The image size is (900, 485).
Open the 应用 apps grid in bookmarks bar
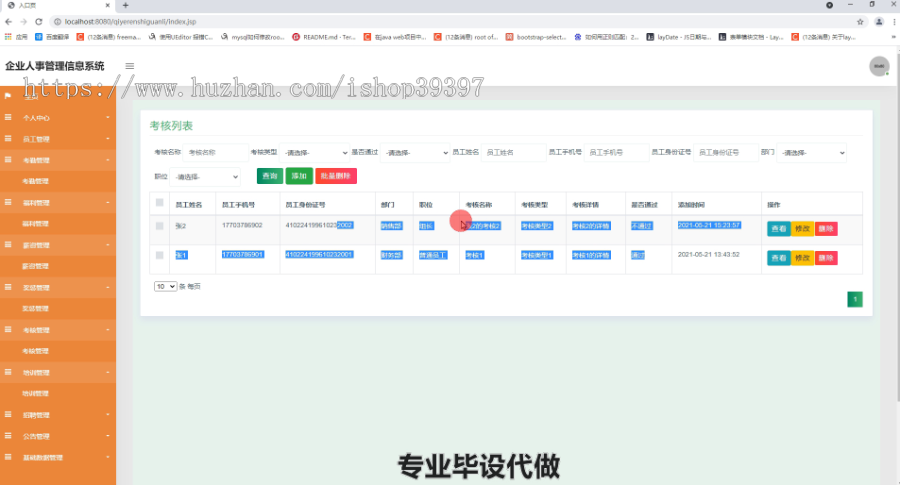(16, 37)
